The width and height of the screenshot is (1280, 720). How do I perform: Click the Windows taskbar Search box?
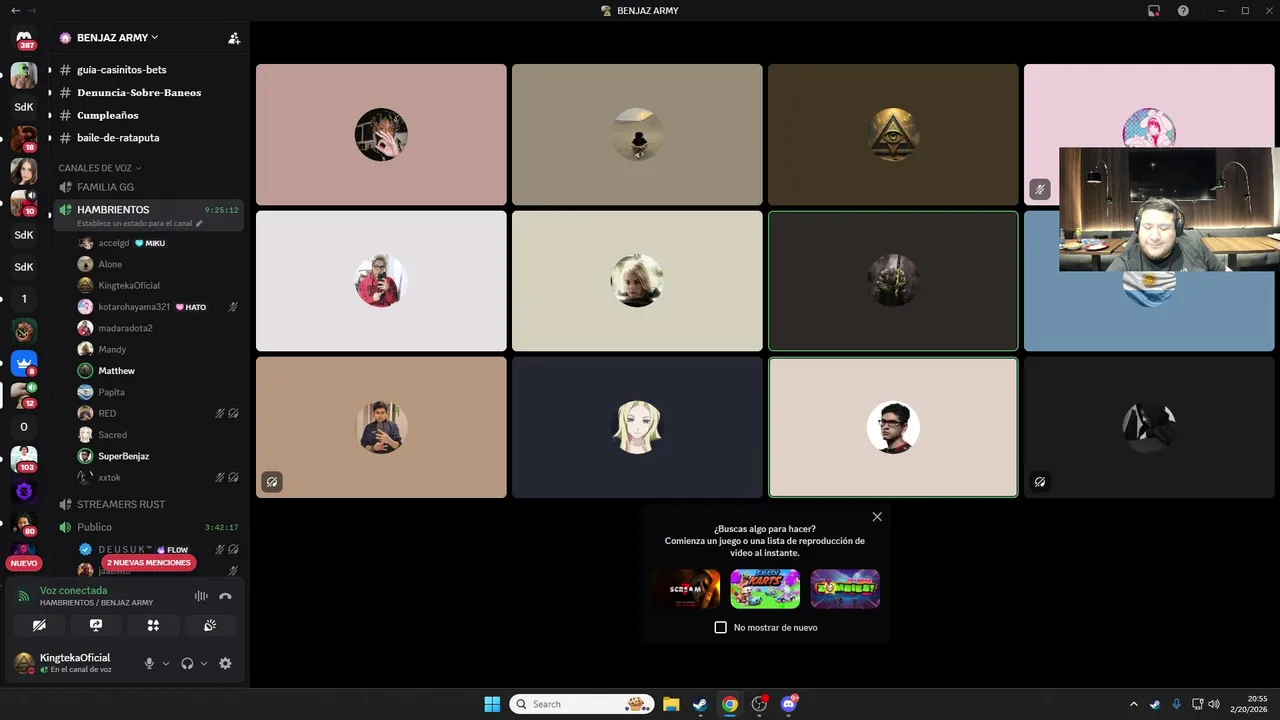pos(582,704)
